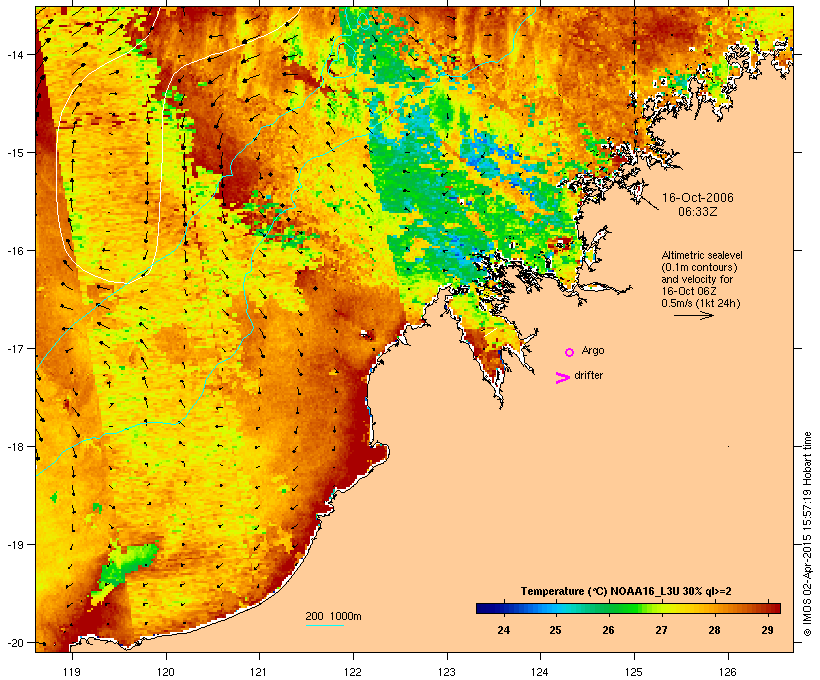
Task: Click the 200 1000m isobath label
Action: [333, 616]
